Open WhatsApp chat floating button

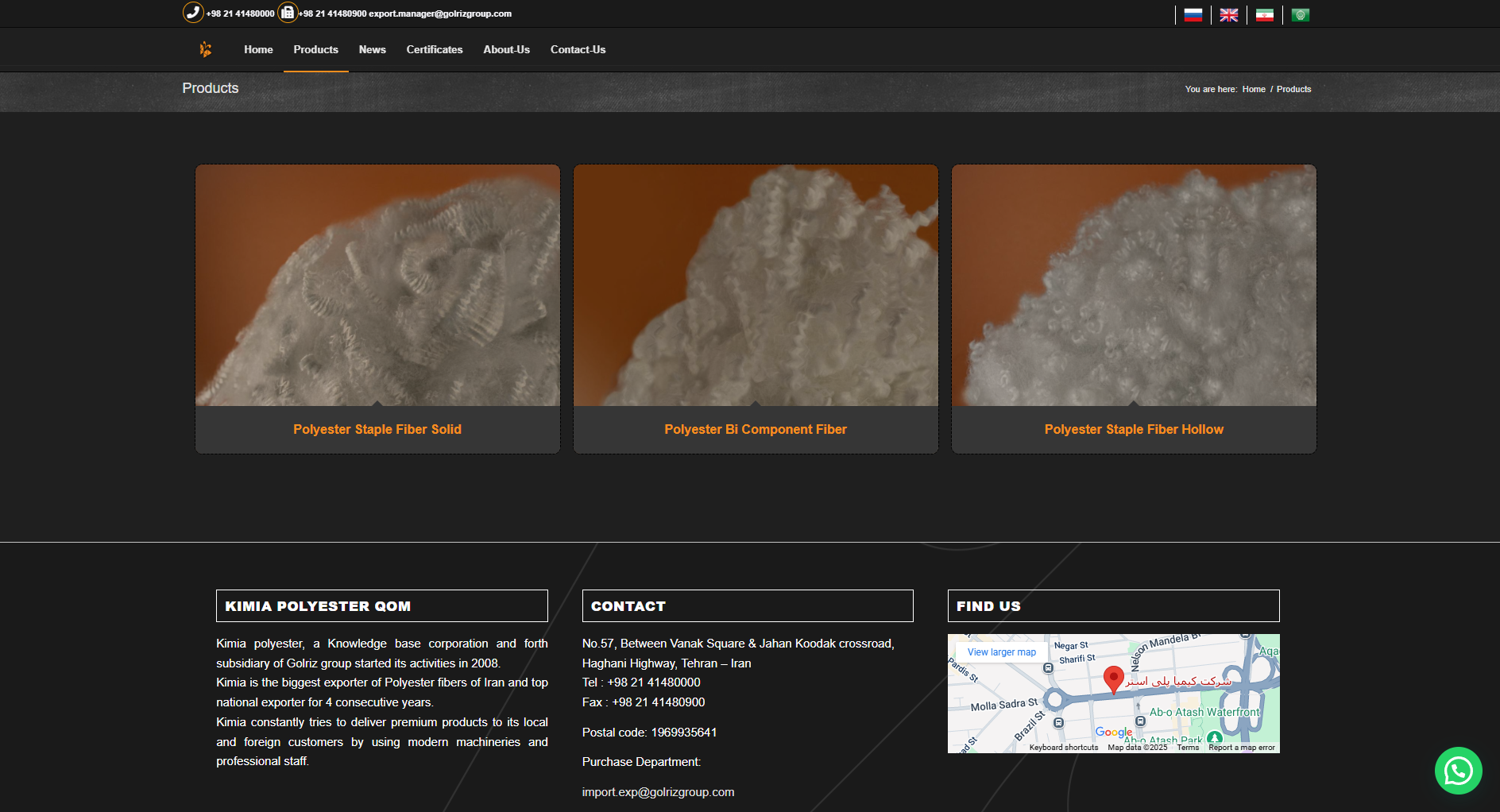click(1458, 770)
